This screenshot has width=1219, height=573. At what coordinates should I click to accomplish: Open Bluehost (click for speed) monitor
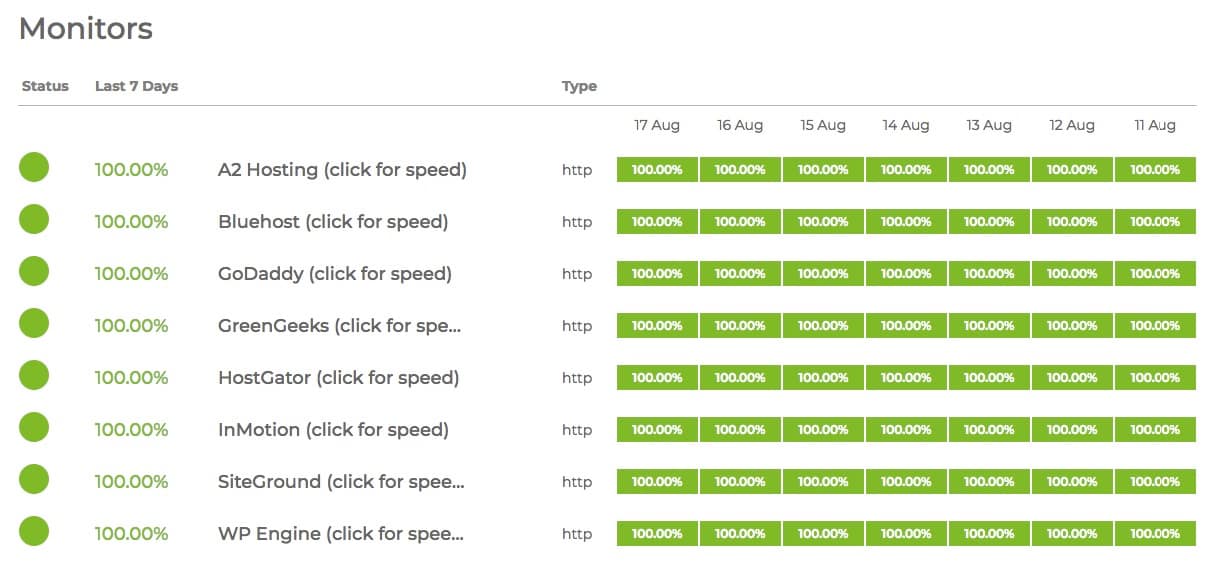[333, 222]
